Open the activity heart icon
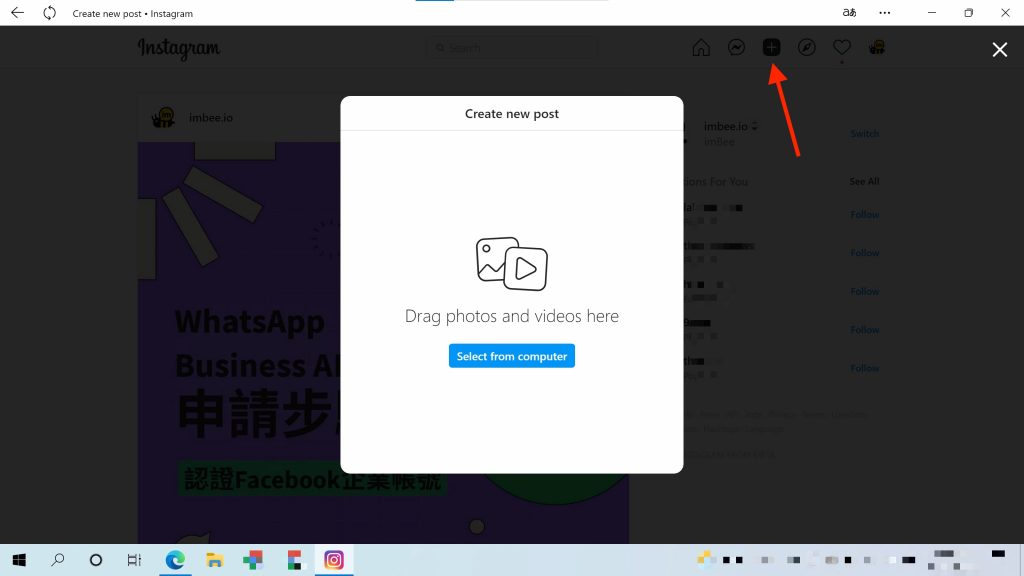1024x576 pixels. click(x=842, y=48)
